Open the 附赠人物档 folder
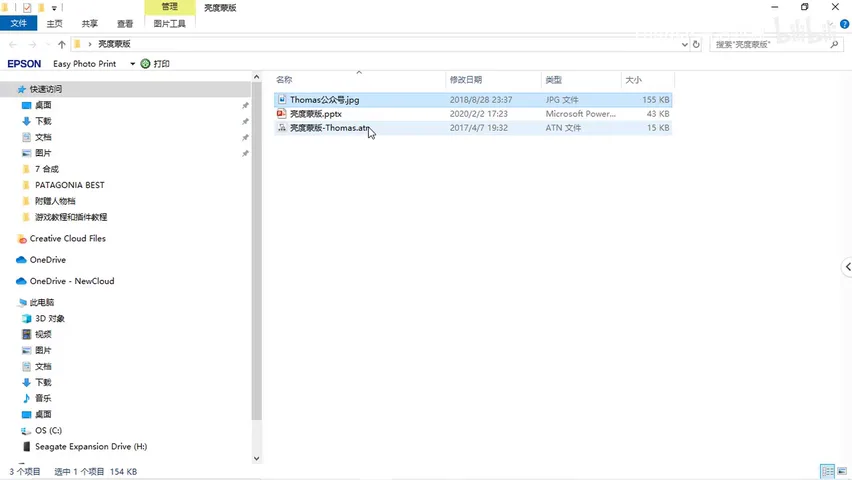The image size is (852, 480). [x=55, y=201]
